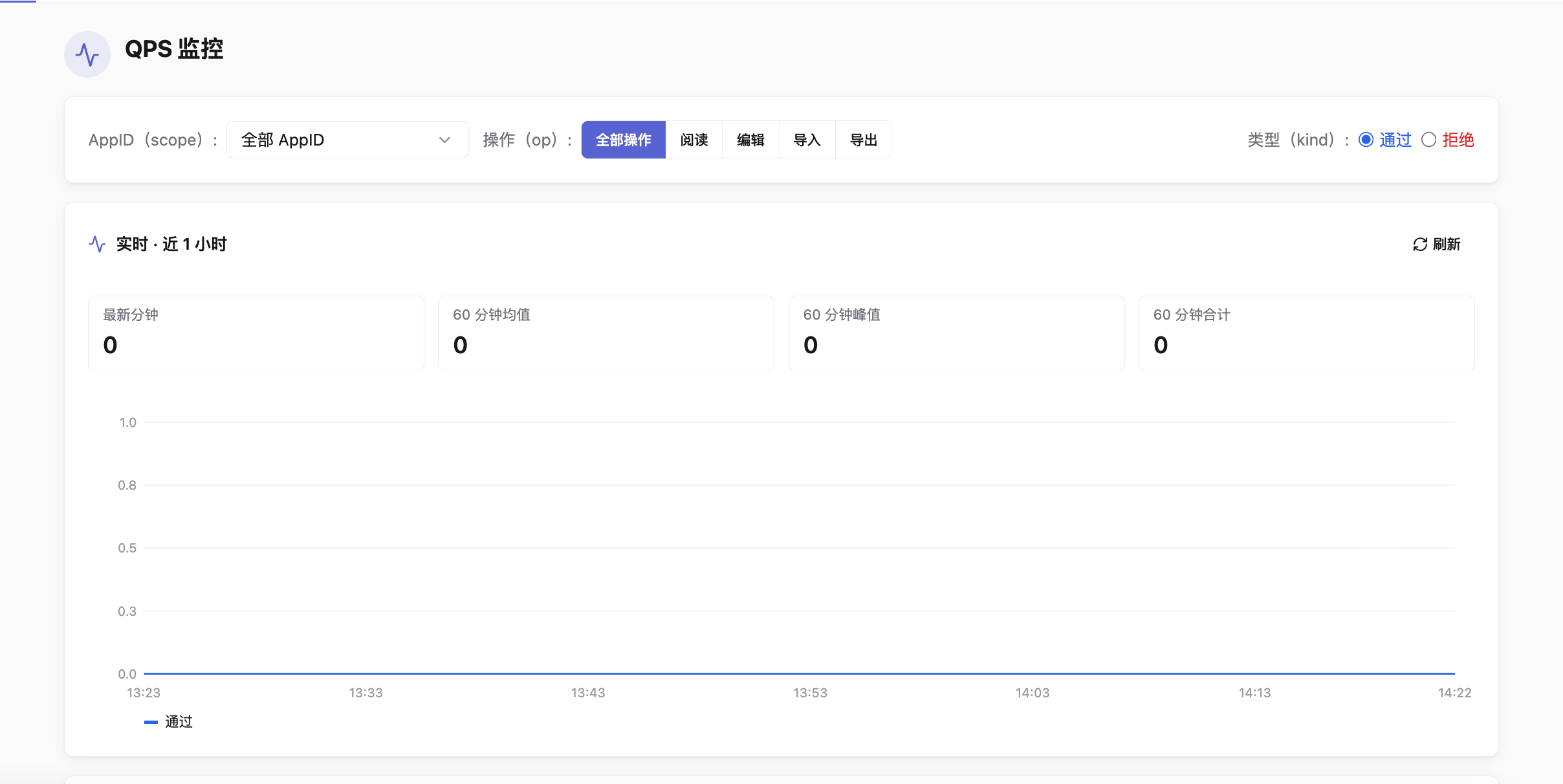Switch to the 阅读 operation tab
Viewport: 1563px width, 784px height.
(x=694, y=140)
